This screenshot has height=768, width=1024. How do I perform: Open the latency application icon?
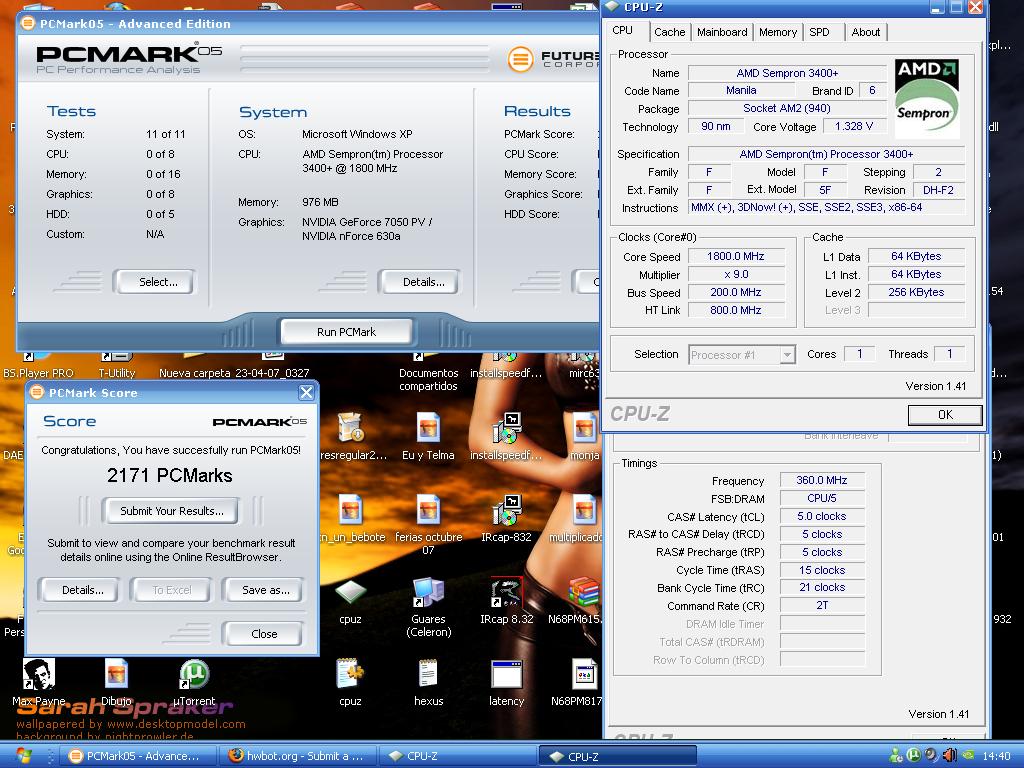(x=506, y=674)
